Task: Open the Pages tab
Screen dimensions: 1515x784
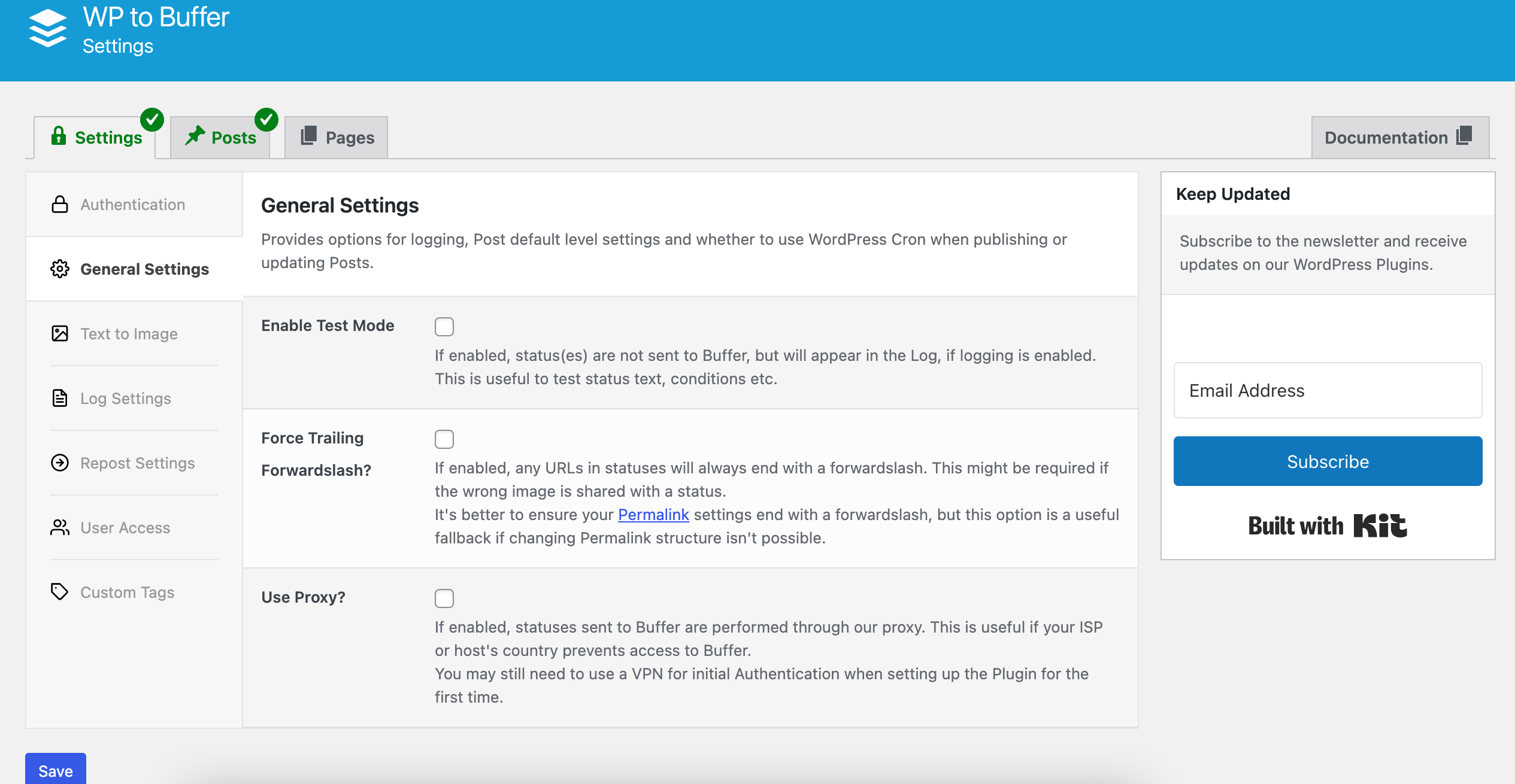Action: point(337,138)
